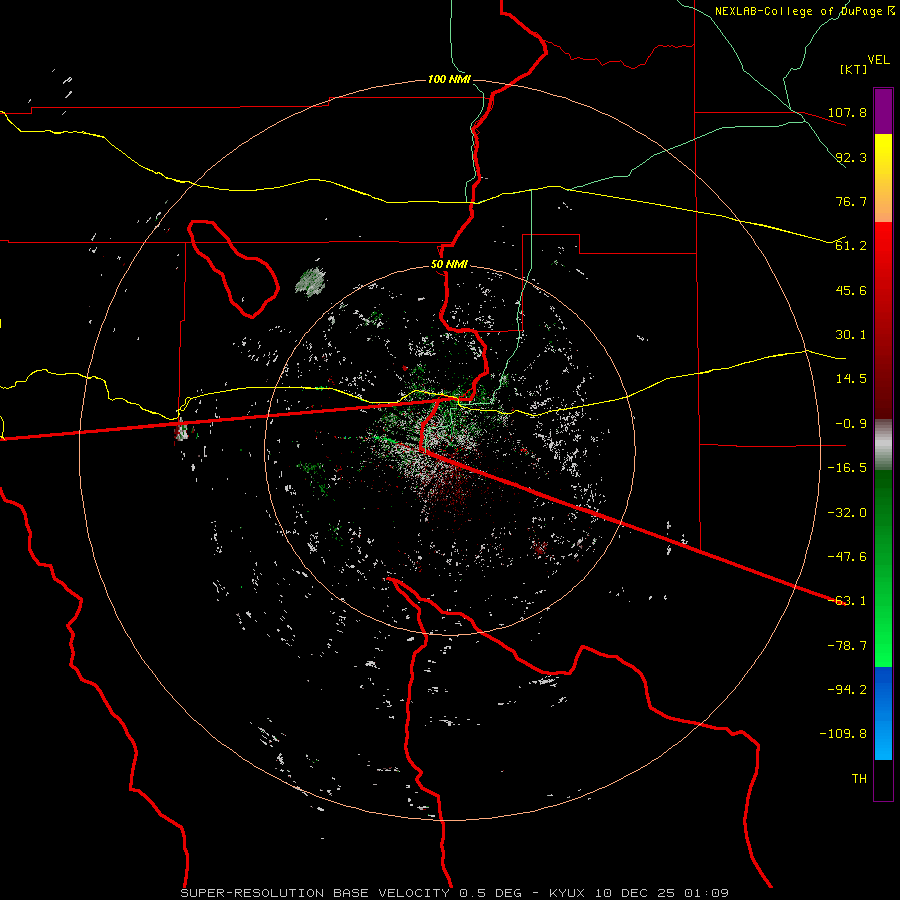Click the -63.1 value on velocity scale

pyautogui.click(x=847, y=601)
